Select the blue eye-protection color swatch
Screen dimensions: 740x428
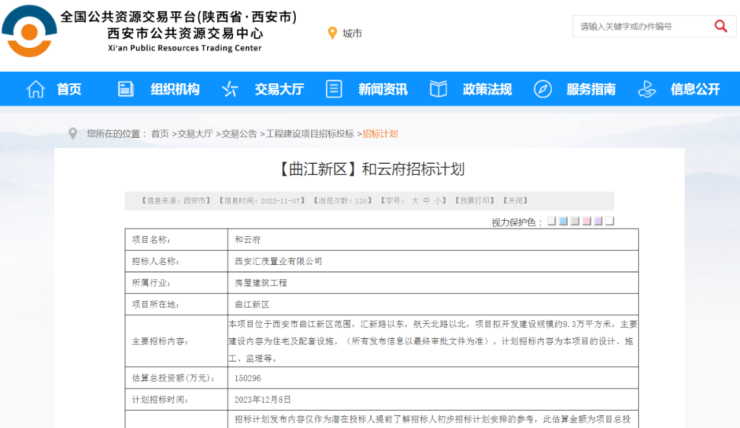tap(563, 221)
